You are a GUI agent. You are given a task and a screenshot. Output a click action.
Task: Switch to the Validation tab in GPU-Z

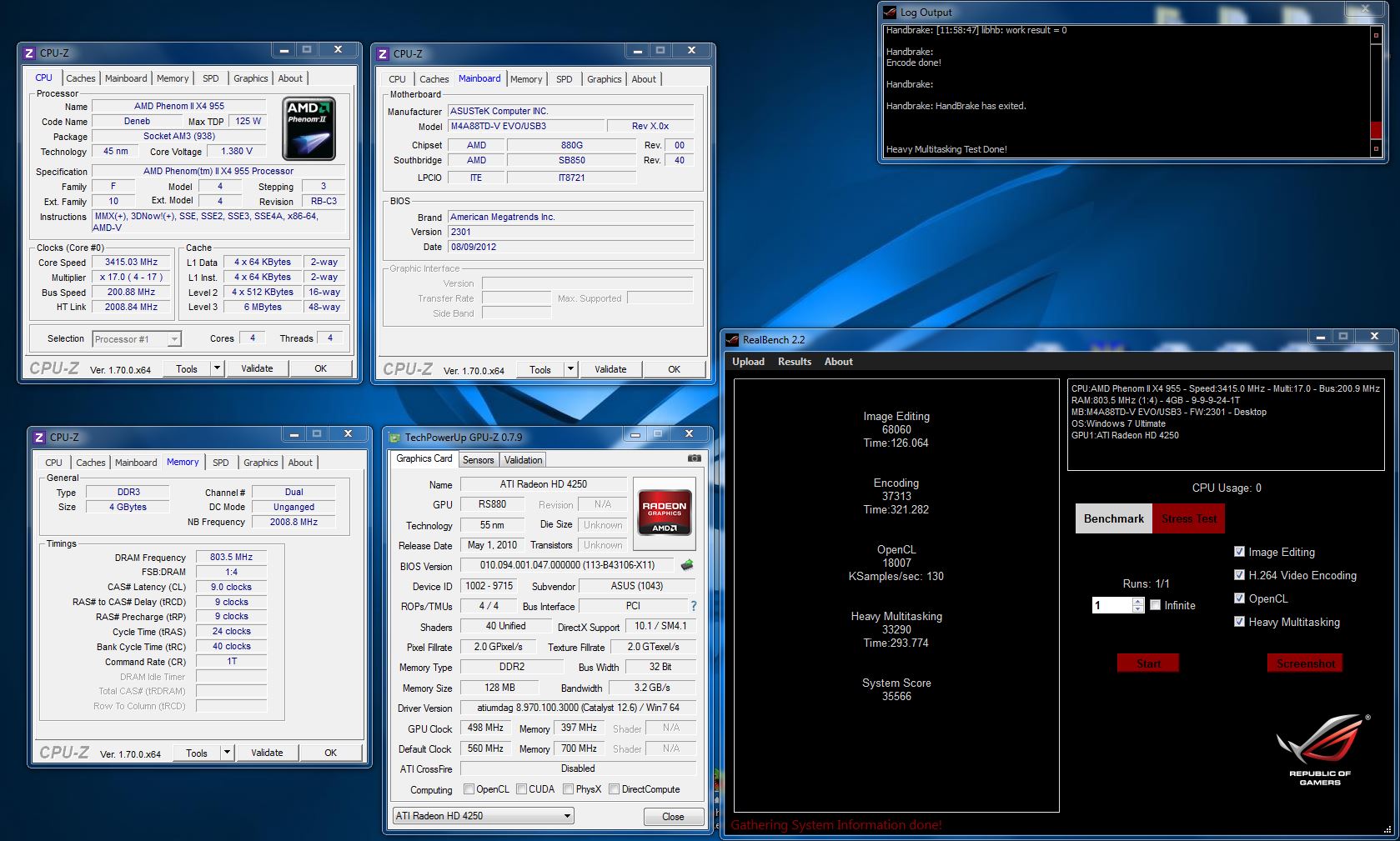click(x=524, y=460)
